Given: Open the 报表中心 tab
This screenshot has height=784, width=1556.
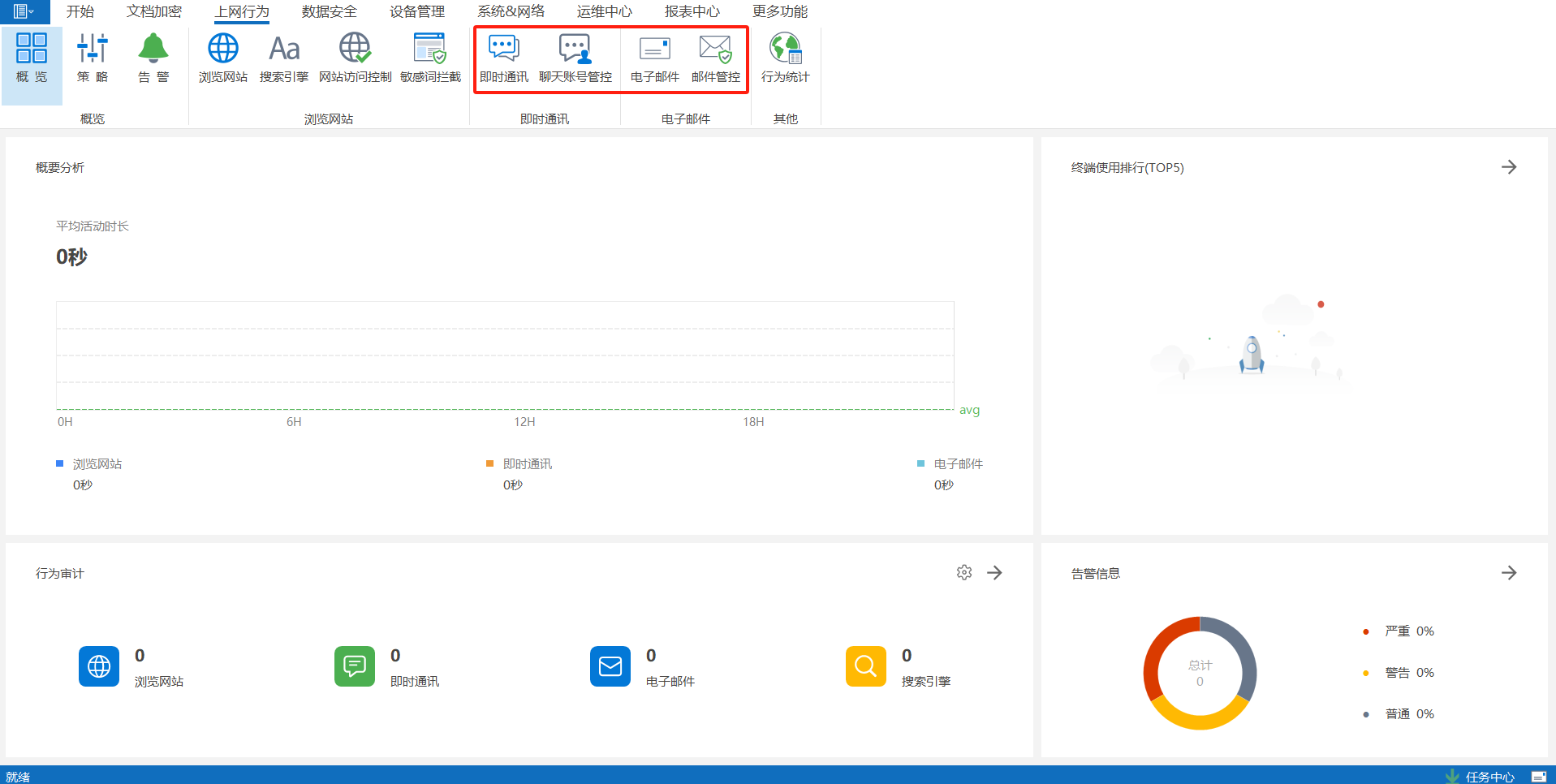Looking at the screenshot, I should [692, 11].
